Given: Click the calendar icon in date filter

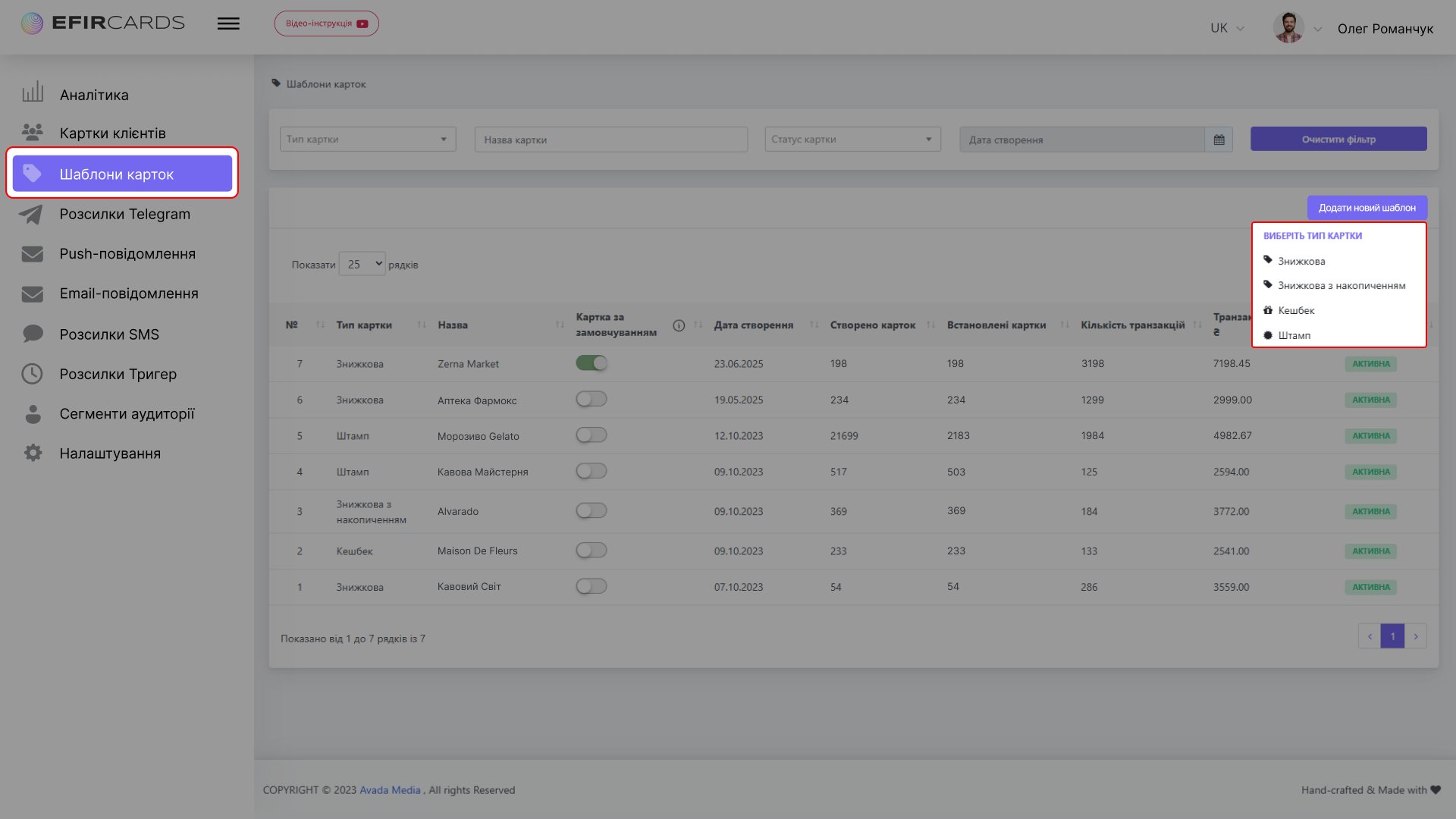Looking at the screenshot, I should click(x=1219, y=140).
